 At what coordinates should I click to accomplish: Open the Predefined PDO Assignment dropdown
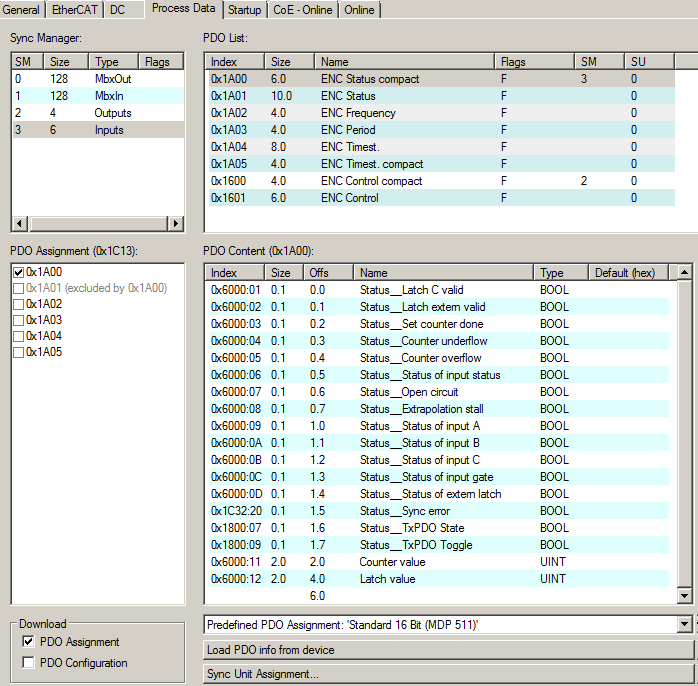tap(685, 625)
